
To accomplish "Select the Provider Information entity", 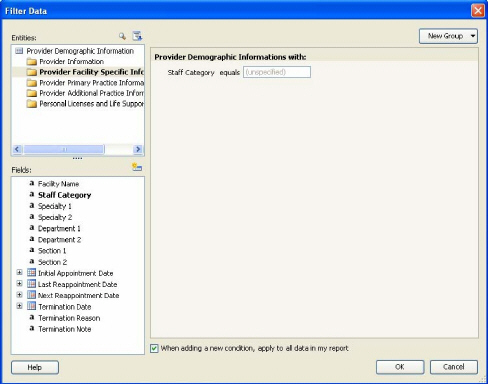I will point(71,62).
